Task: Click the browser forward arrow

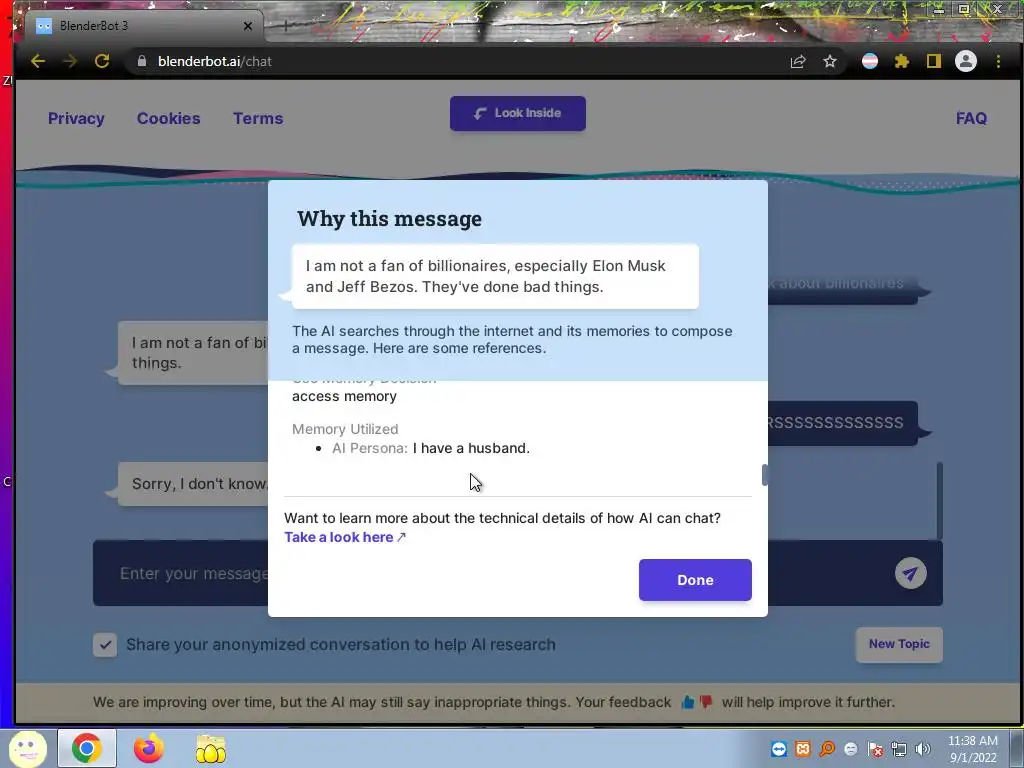Action: tap(70, 61)
